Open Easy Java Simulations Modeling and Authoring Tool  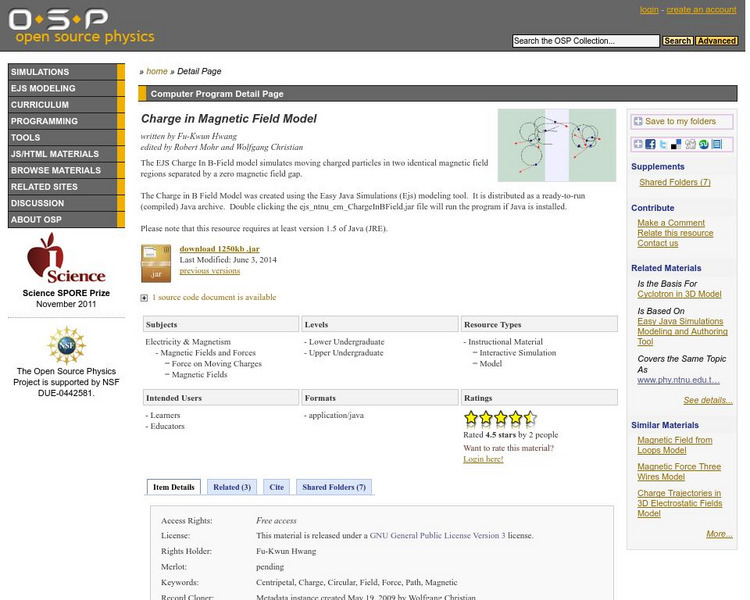click(682, 332)
